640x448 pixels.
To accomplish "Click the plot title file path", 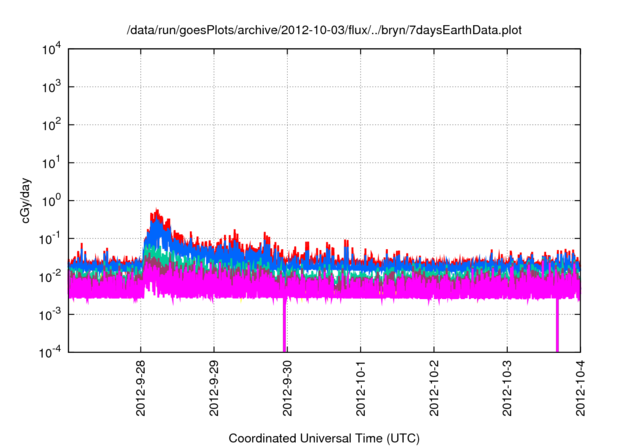I will click(x=325, y=30).
